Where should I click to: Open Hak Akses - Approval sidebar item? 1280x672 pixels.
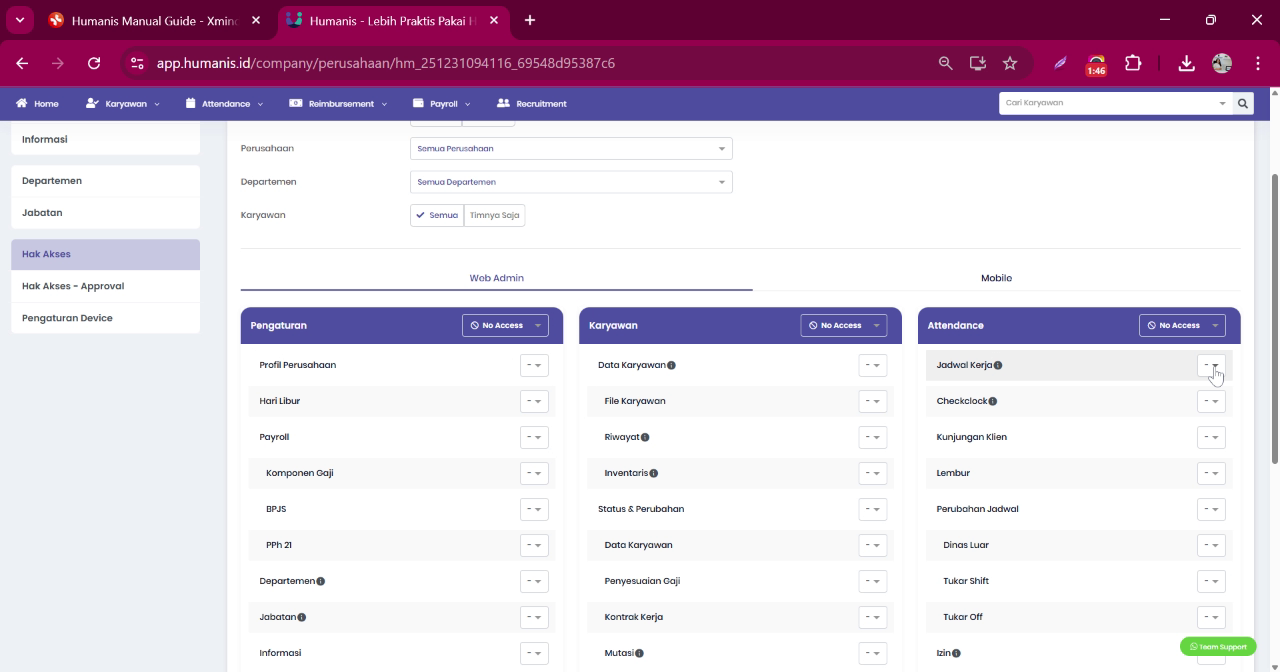pyautogui.click(x=105, y=286)
